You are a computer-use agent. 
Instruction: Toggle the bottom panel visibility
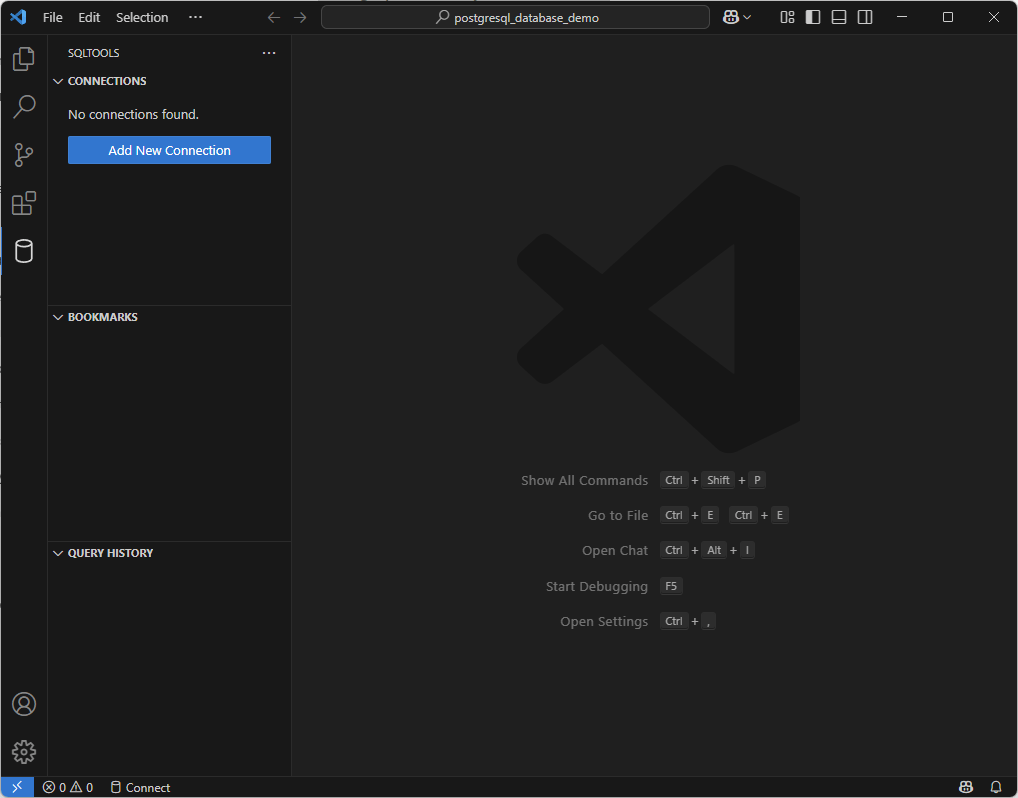tap(839, 17)
